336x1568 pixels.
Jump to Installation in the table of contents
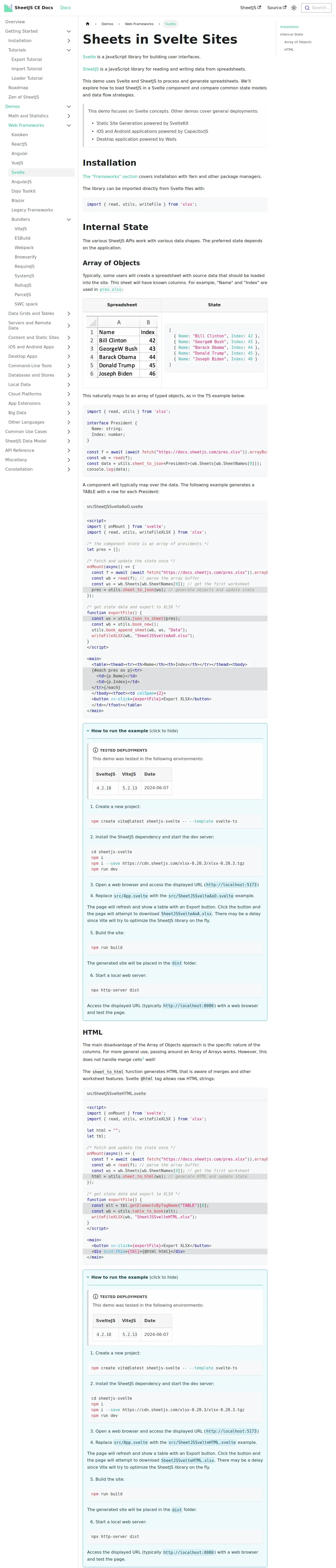[290, 27]
